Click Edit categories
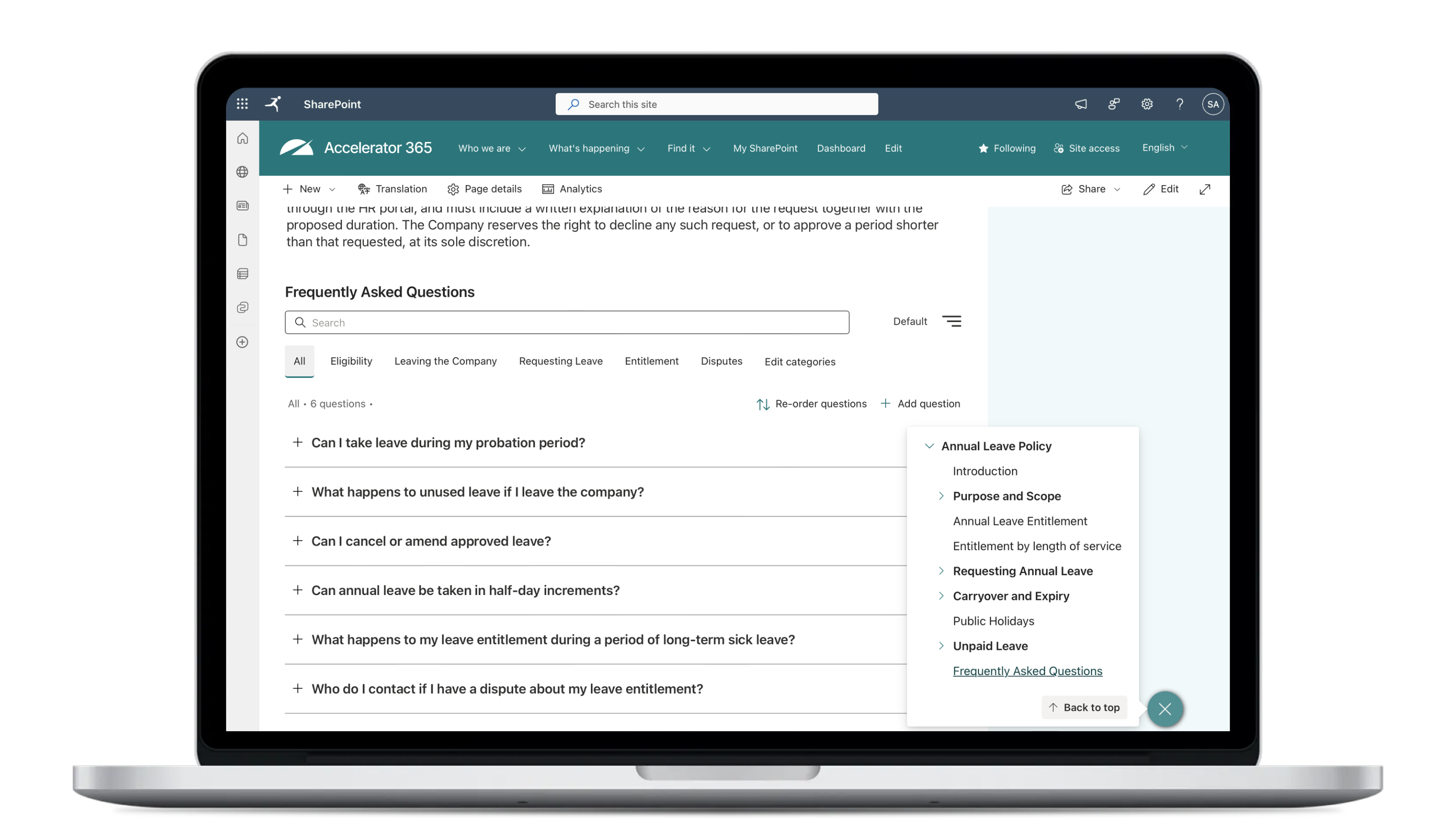1456x827 pixels. (800, 362)
